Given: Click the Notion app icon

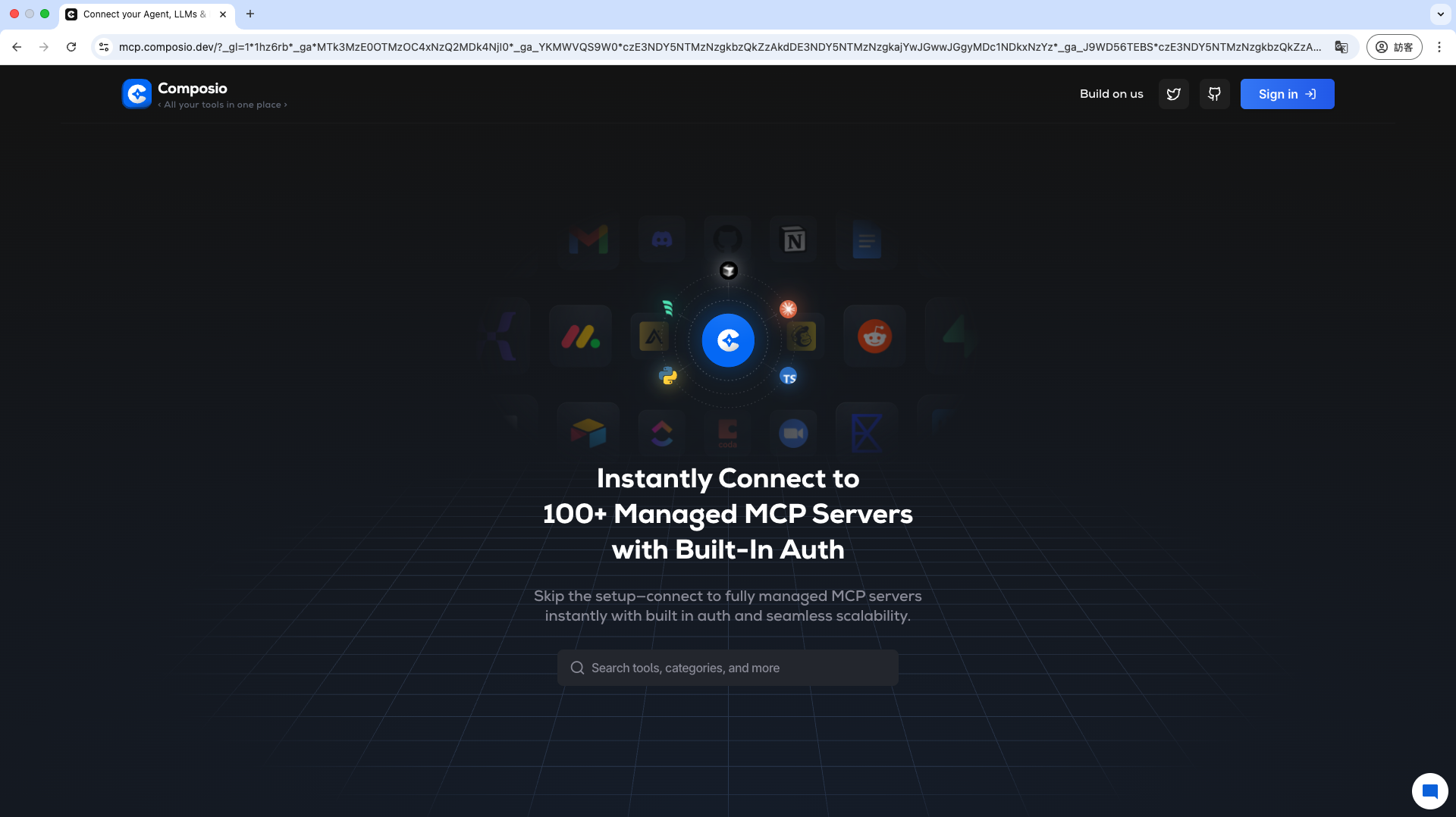Looking at the screenshot, I should [792, 239].
